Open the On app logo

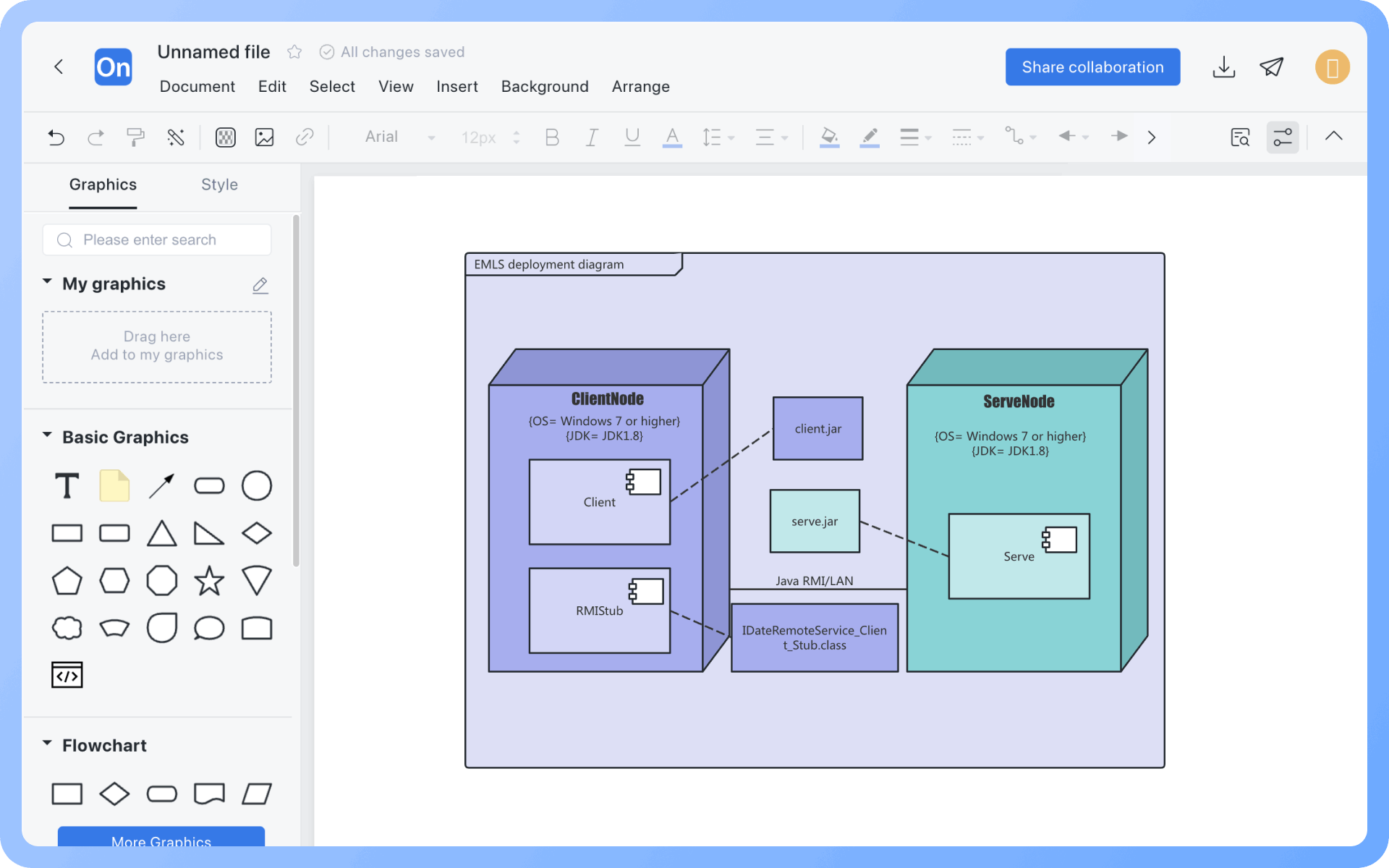[x=114, y=67]
